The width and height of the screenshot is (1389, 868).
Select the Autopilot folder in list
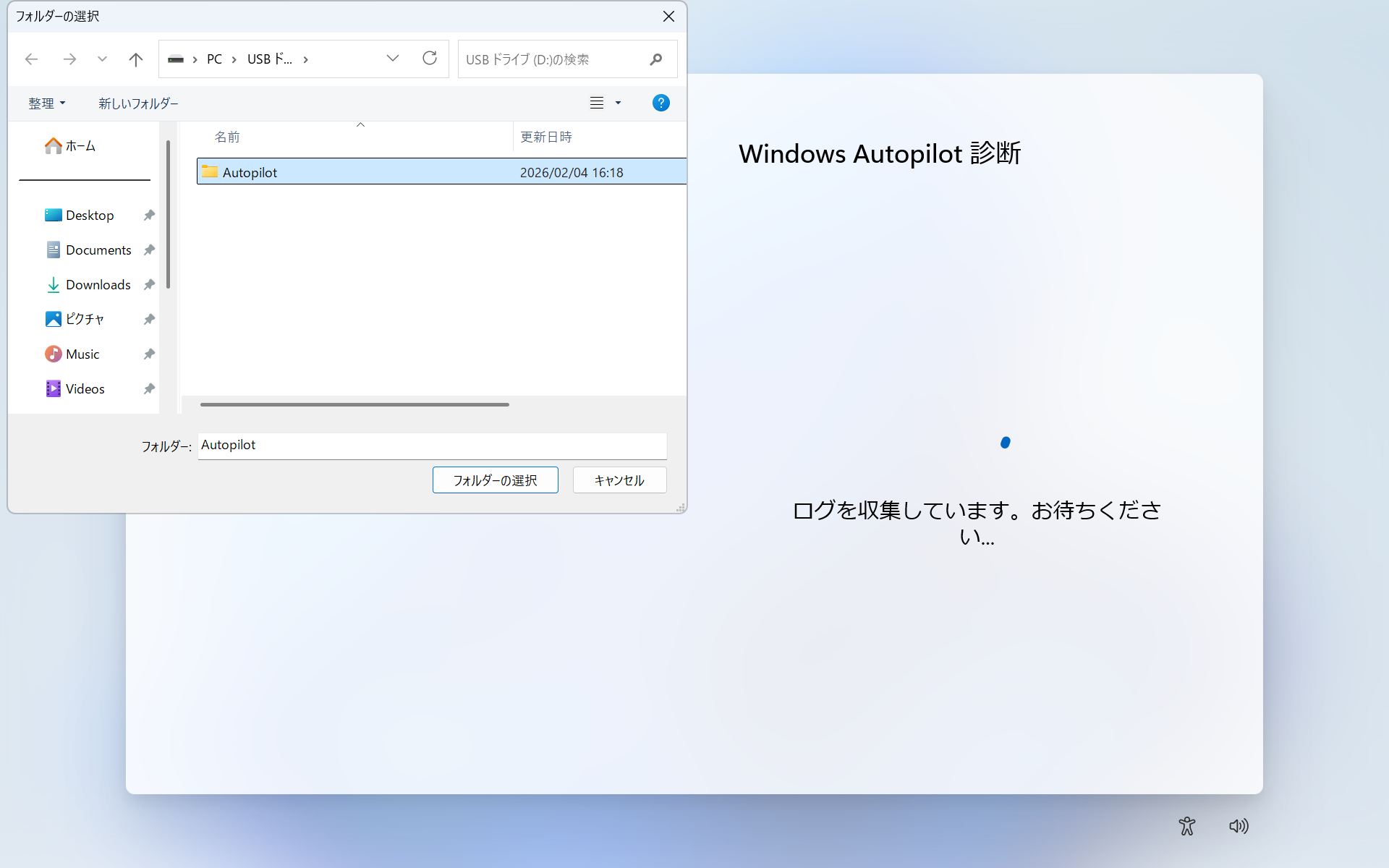250,172
